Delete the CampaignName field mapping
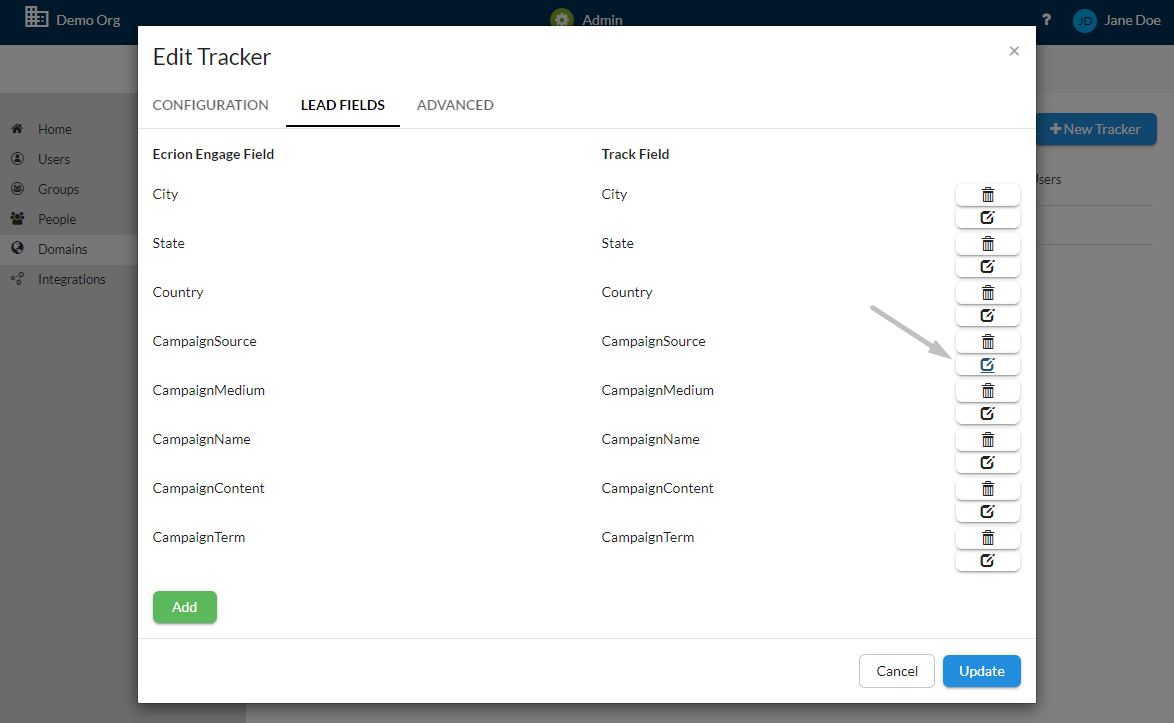The image size is (1174, 723). pyautogui.click(x=988, y=440)
